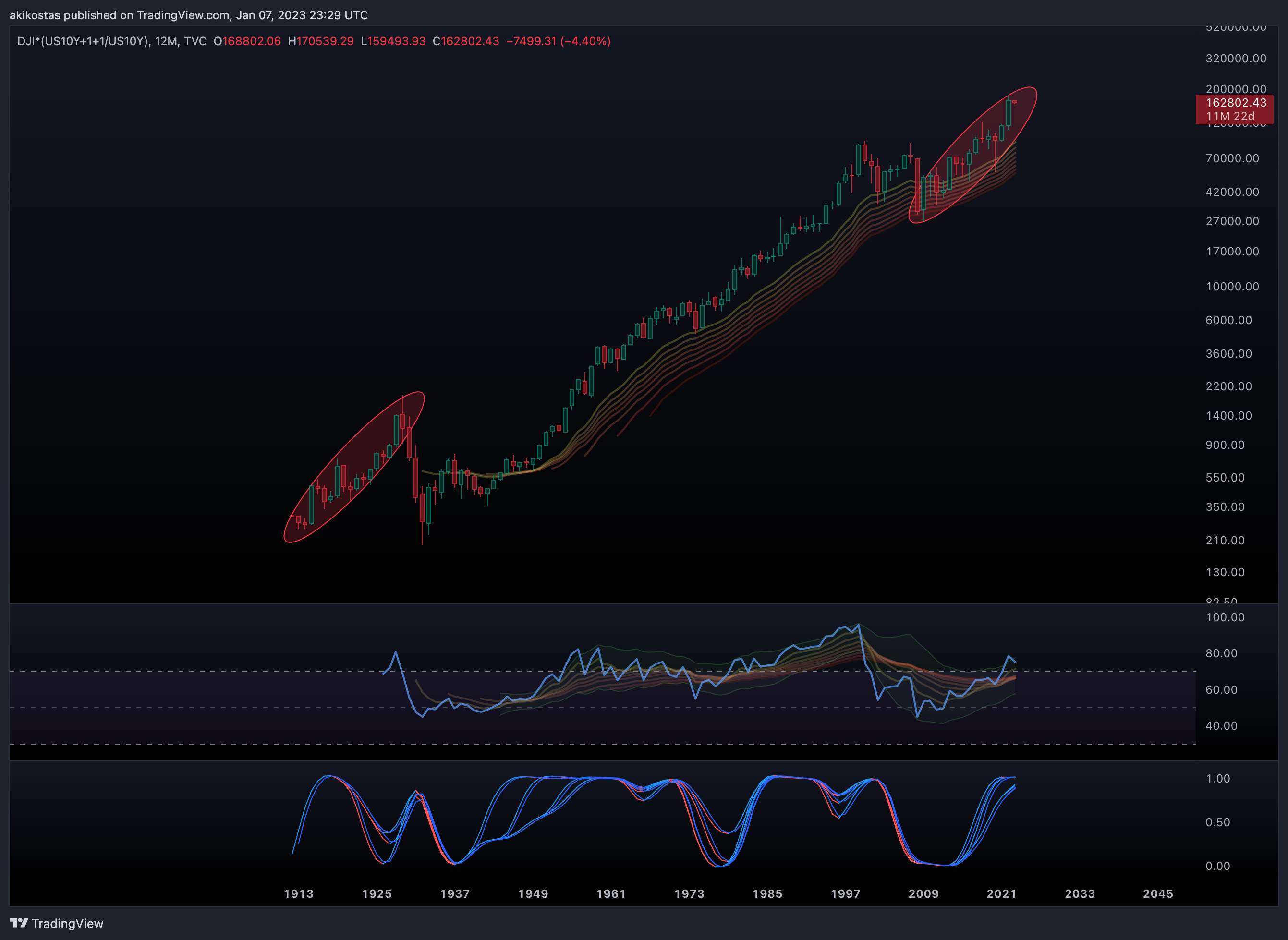This screenshot has width=1288, height=940.
Task: Click the current price tag with 11M 22d countdown
Action: click(x=1234, y=109)
